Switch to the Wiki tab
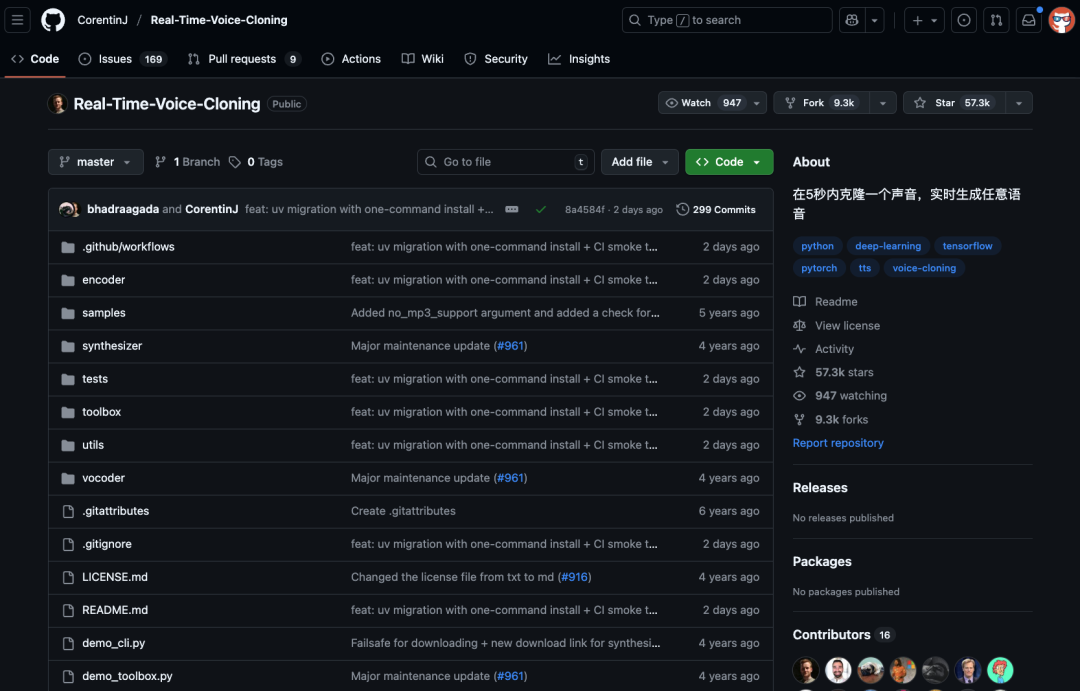Image resolution: width=1080 pixels, height=691 pixels. (423, 59)
